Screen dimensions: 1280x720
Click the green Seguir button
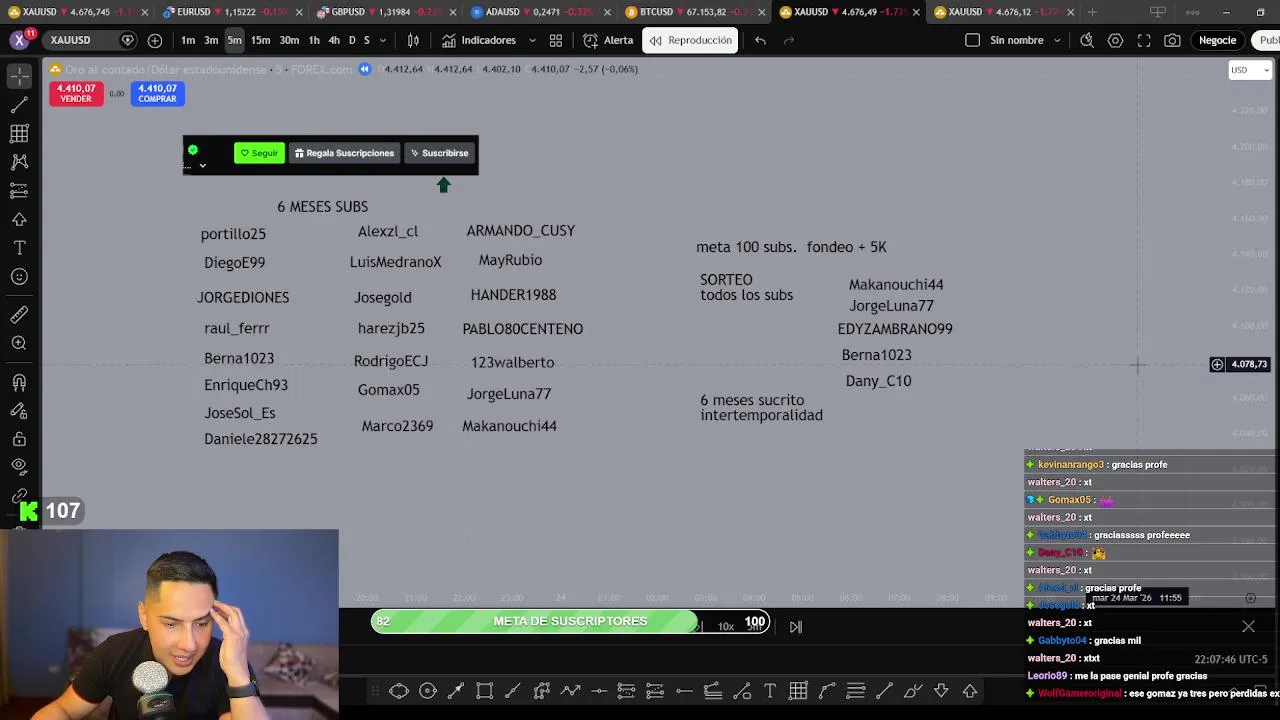(259, 153)
